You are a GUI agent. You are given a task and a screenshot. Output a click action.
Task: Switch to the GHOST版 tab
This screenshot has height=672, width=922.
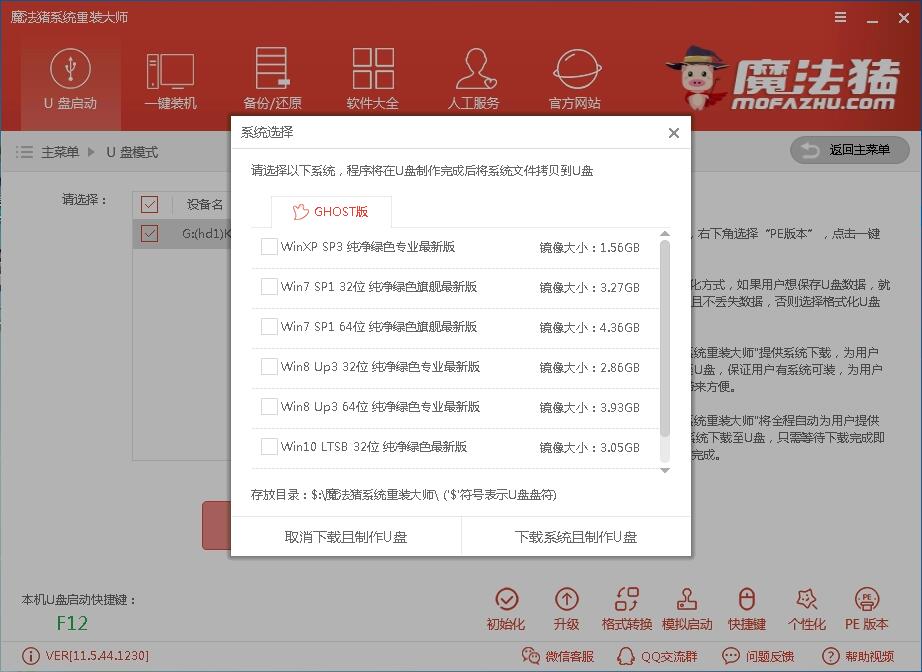pyautogui.click(x=331, y=211)
